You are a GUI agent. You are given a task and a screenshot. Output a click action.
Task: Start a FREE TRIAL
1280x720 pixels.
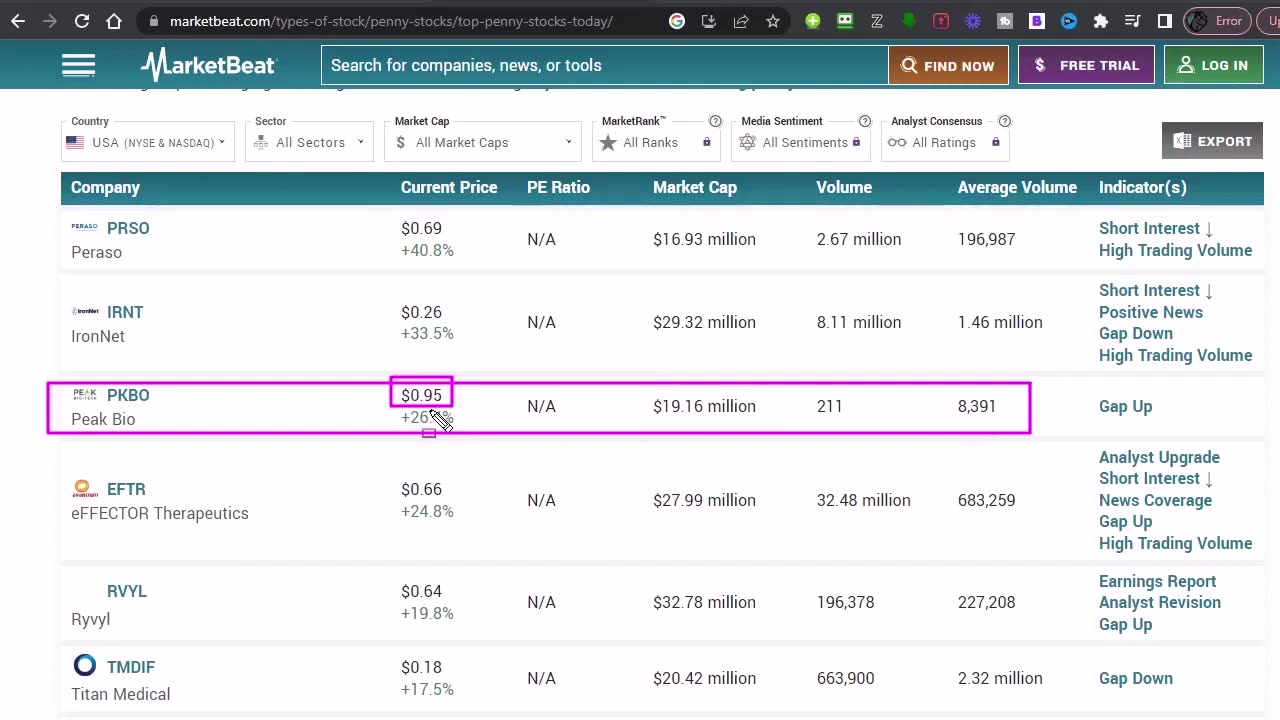1086,65
